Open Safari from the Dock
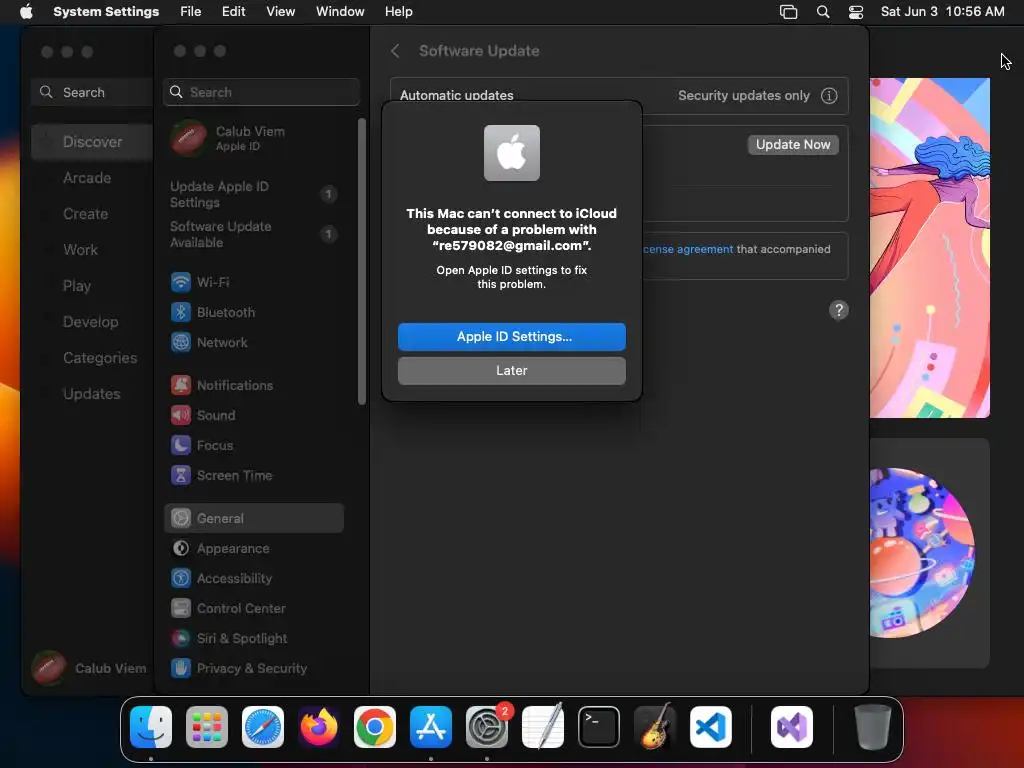 pos(263,727)
